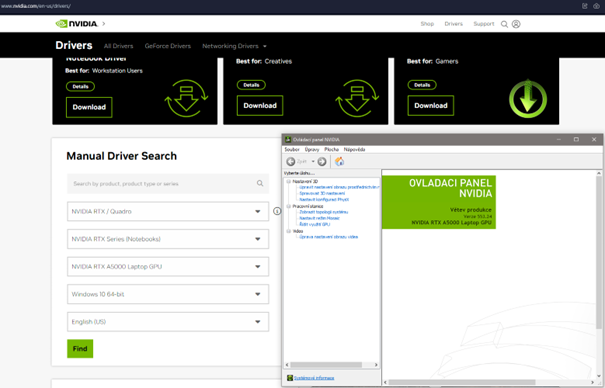Open the Windows 10 64-bit operating system dropdown
Image resolution: width=605 pixels, height=388 pixels.
(168, 294)
